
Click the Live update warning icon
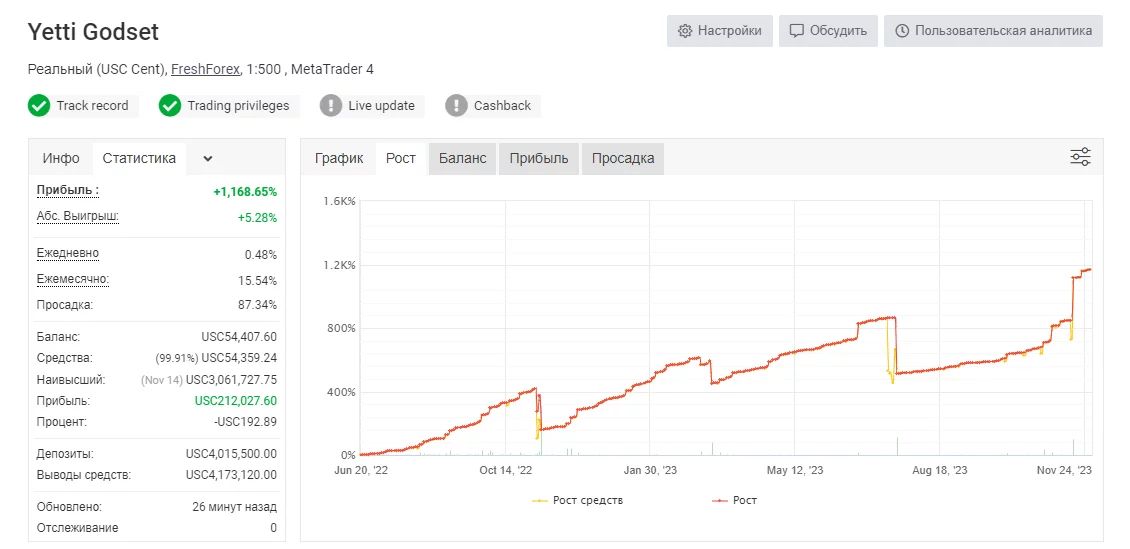point(331,106)
